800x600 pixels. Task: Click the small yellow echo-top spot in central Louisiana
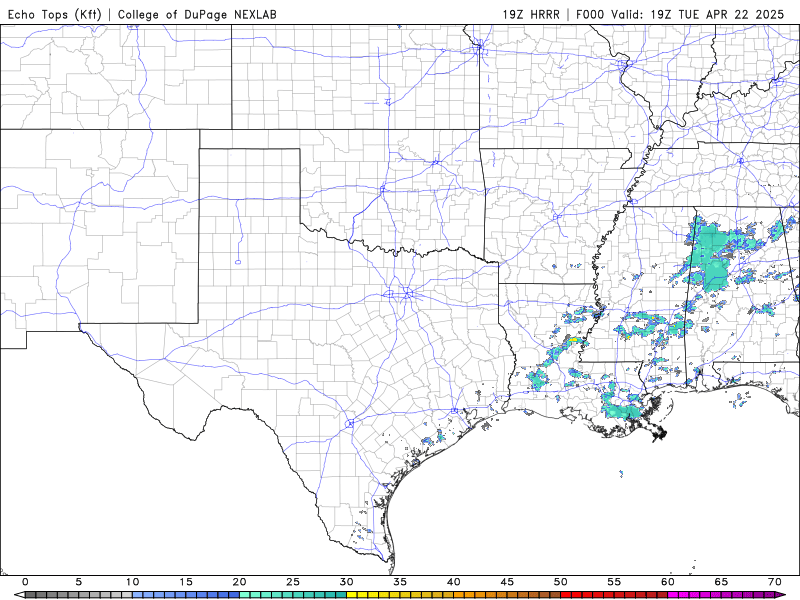click(x=573, y=339)
